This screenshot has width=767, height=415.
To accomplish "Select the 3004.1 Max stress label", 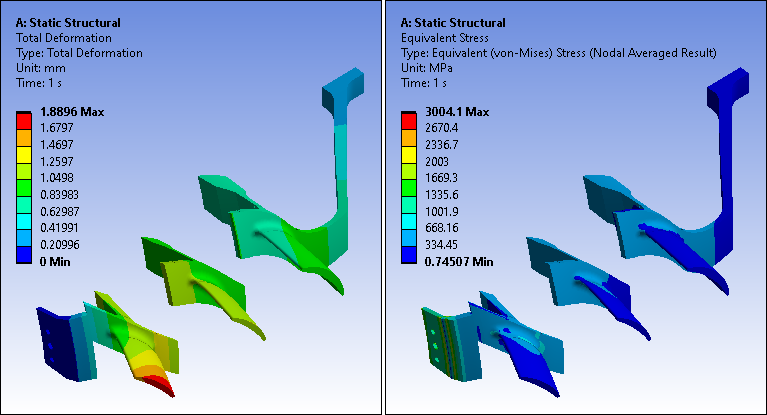I will click(457, 112).
